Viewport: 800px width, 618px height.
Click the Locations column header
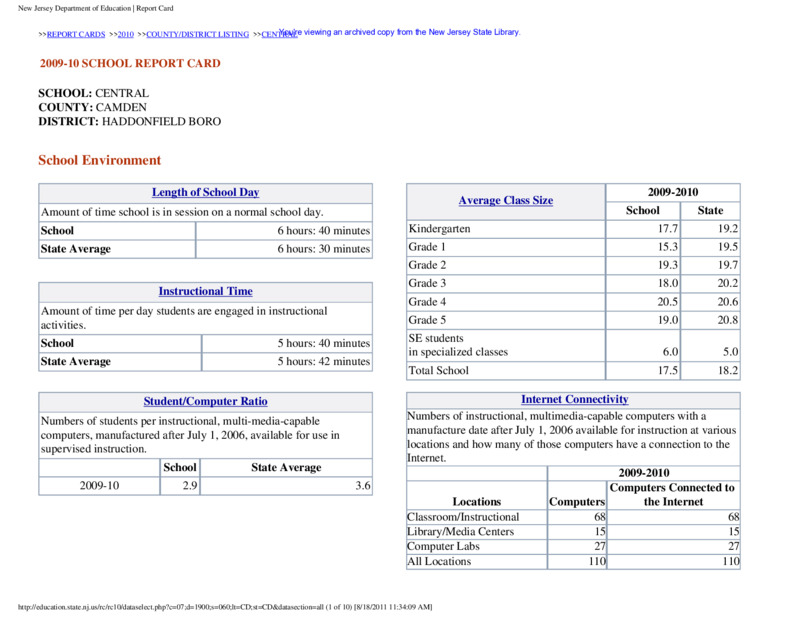477,502
